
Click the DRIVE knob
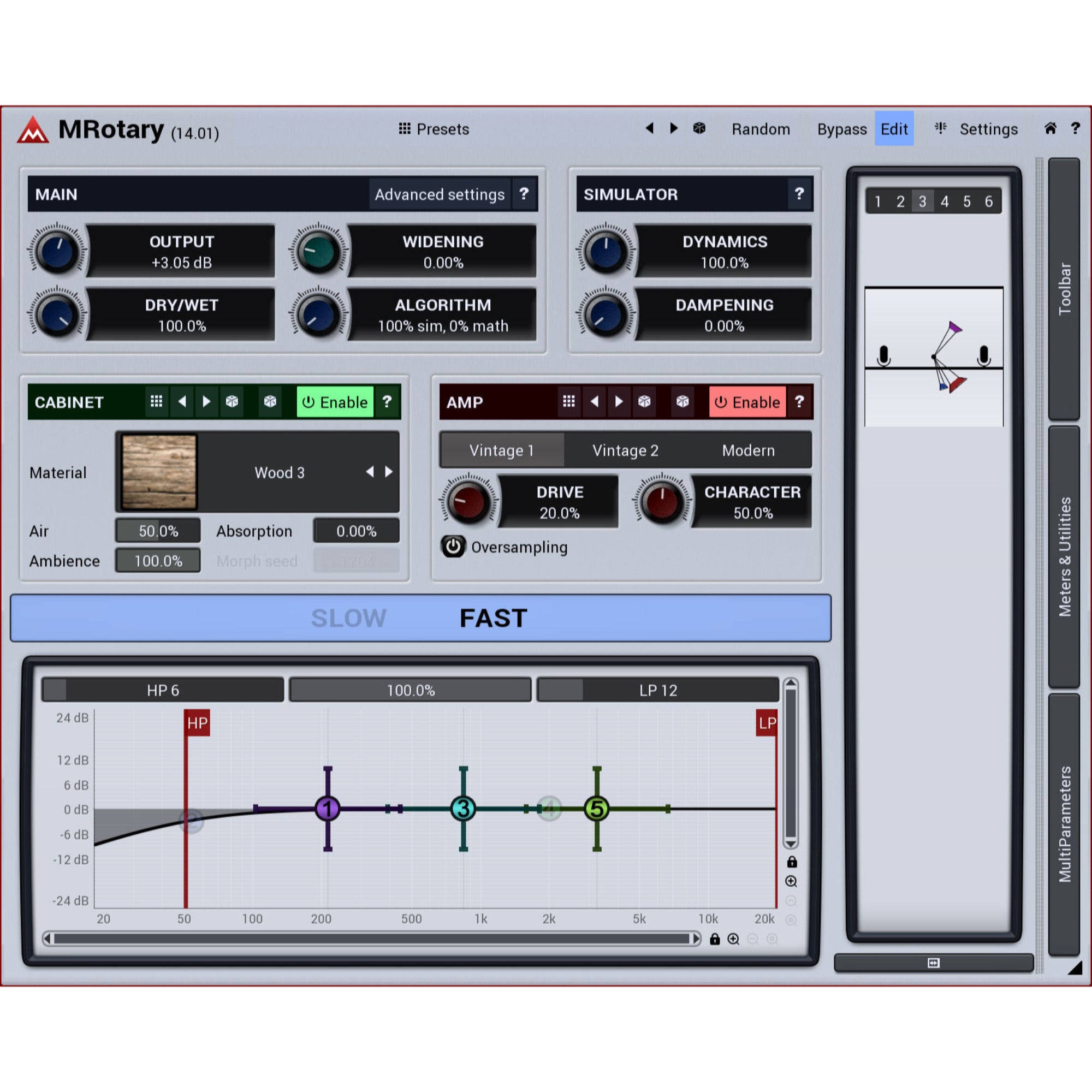[468, 501]
